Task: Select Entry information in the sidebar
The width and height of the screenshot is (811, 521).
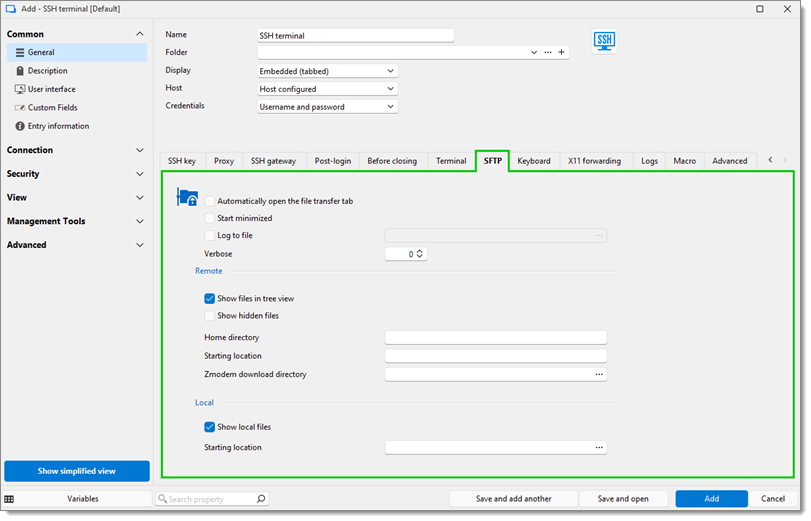Action: [x=77, y=126]
